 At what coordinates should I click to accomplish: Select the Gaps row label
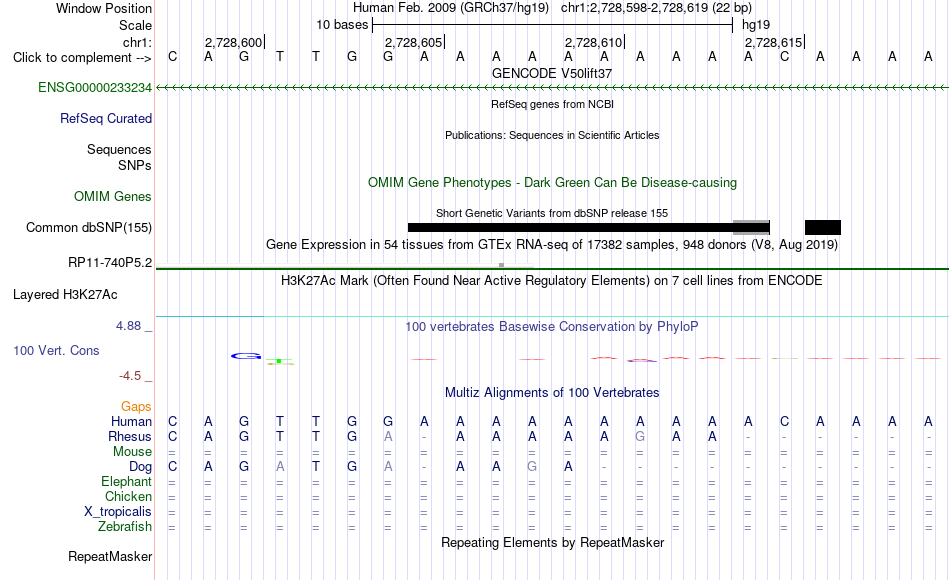click(x=136, y=407)
